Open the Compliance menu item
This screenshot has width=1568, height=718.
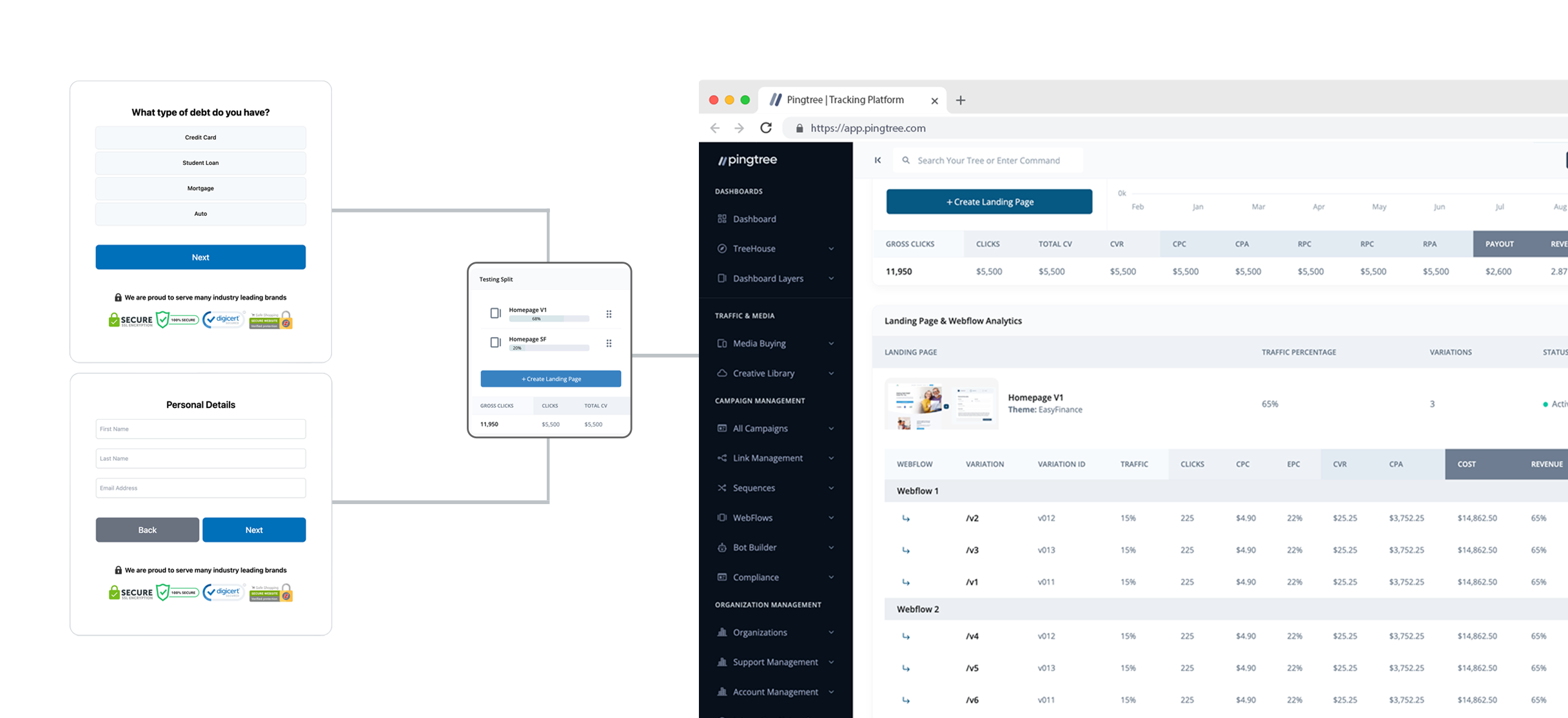pos(756,577)
